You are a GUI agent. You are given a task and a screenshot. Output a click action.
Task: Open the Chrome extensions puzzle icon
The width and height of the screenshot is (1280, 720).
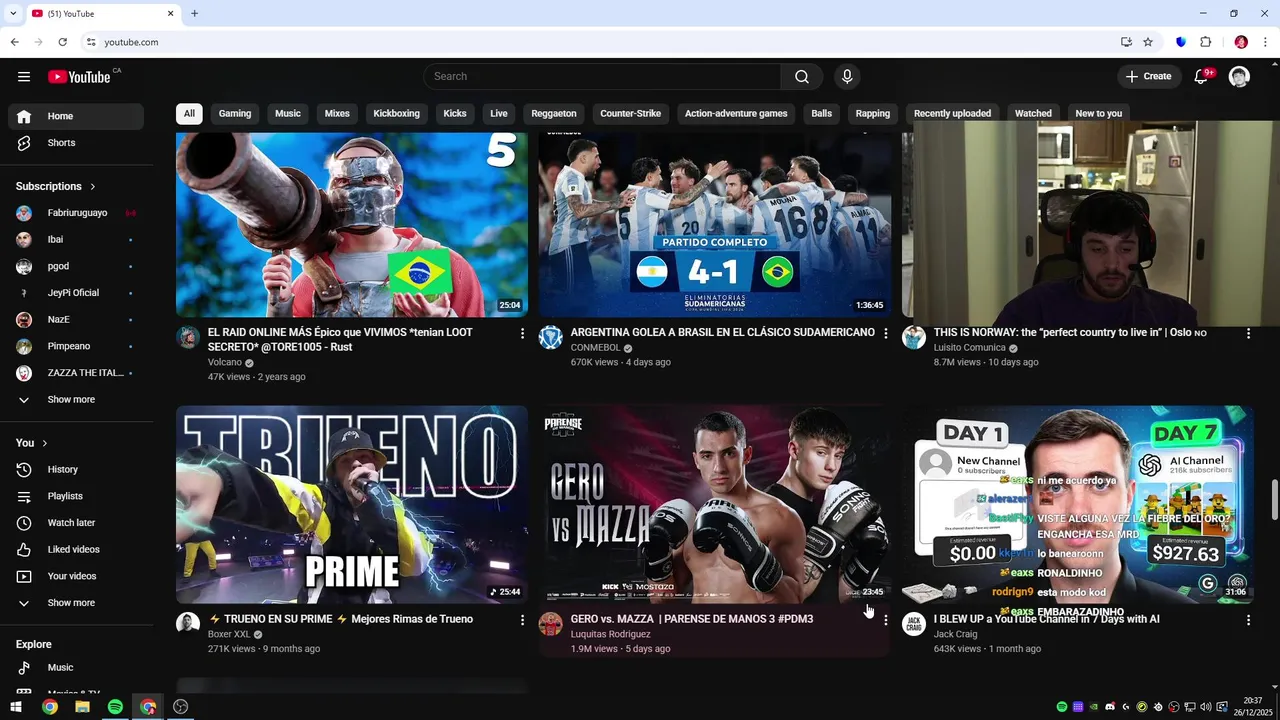coord(1205,42)
